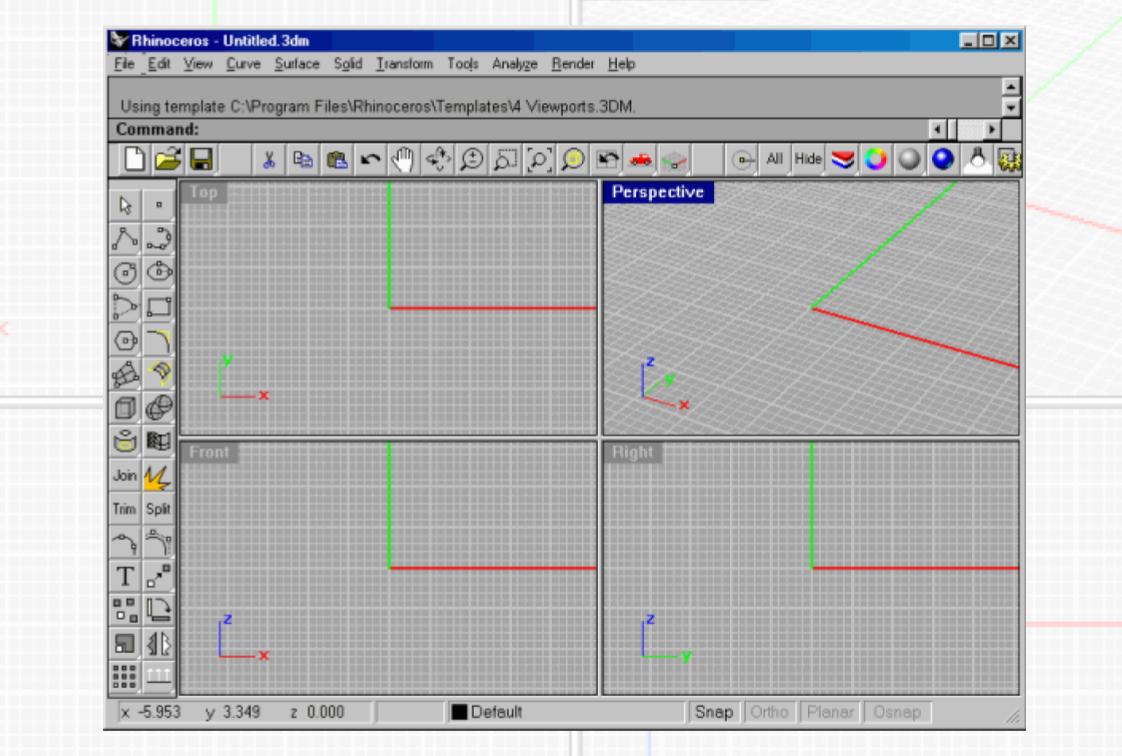Click the Zoom selected icon
The image size is (1122, 756).
(572, 159)
